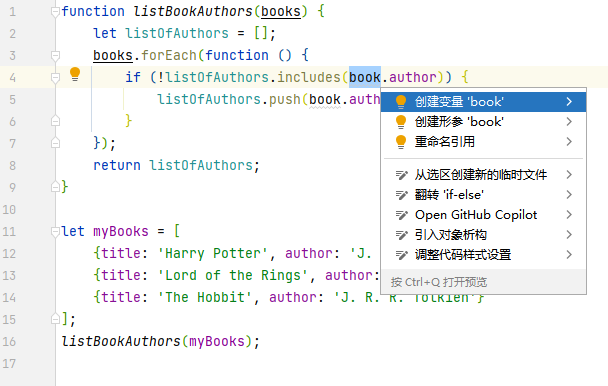This screenshot has height=386, width=608.
Task: Select the "翻转 'if-else'" action
Action: (483, 194)
